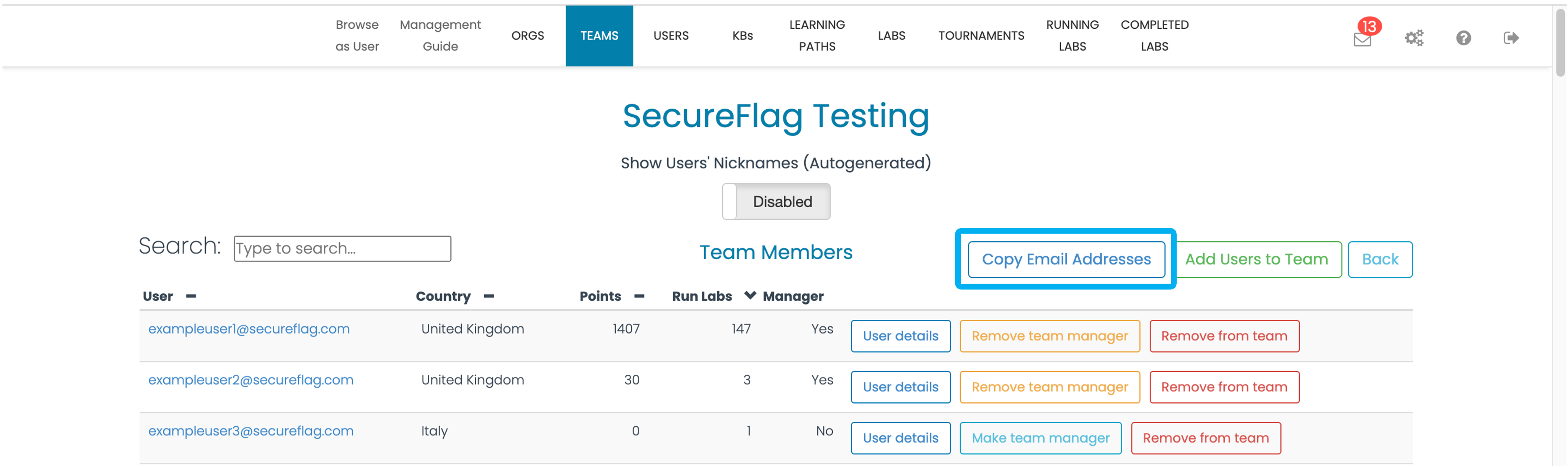Click the SecureFlag Testing title
This screenshot has height=467, width=1568.
tap(776, 116)
